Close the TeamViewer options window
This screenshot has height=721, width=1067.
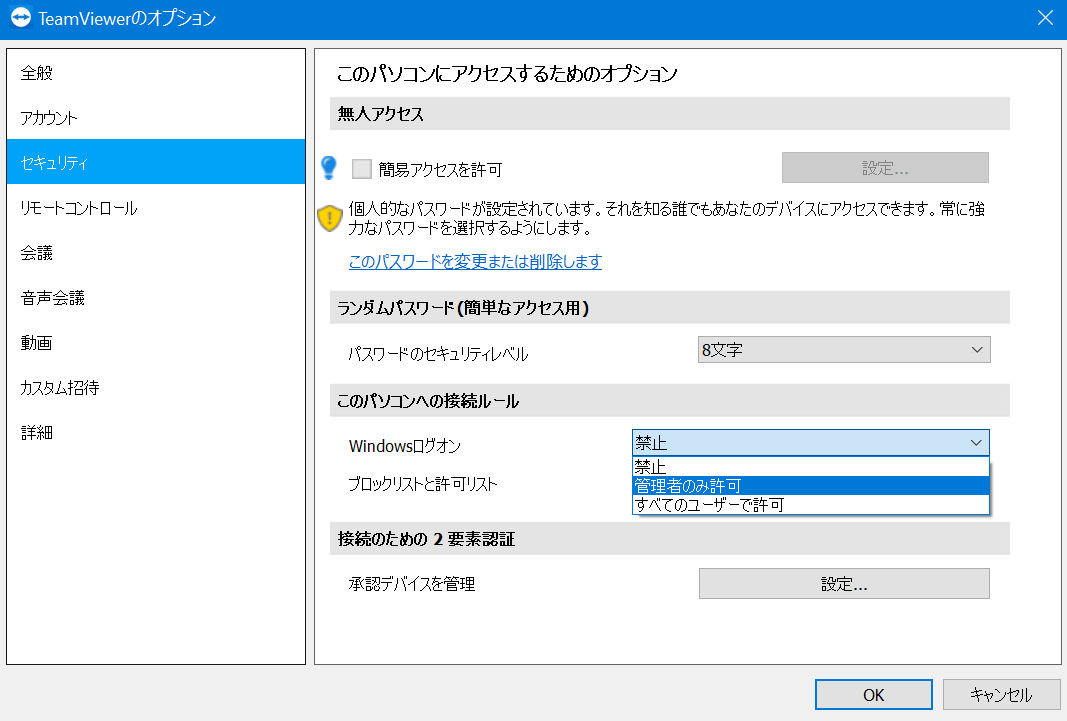[x=1045, y=18]
